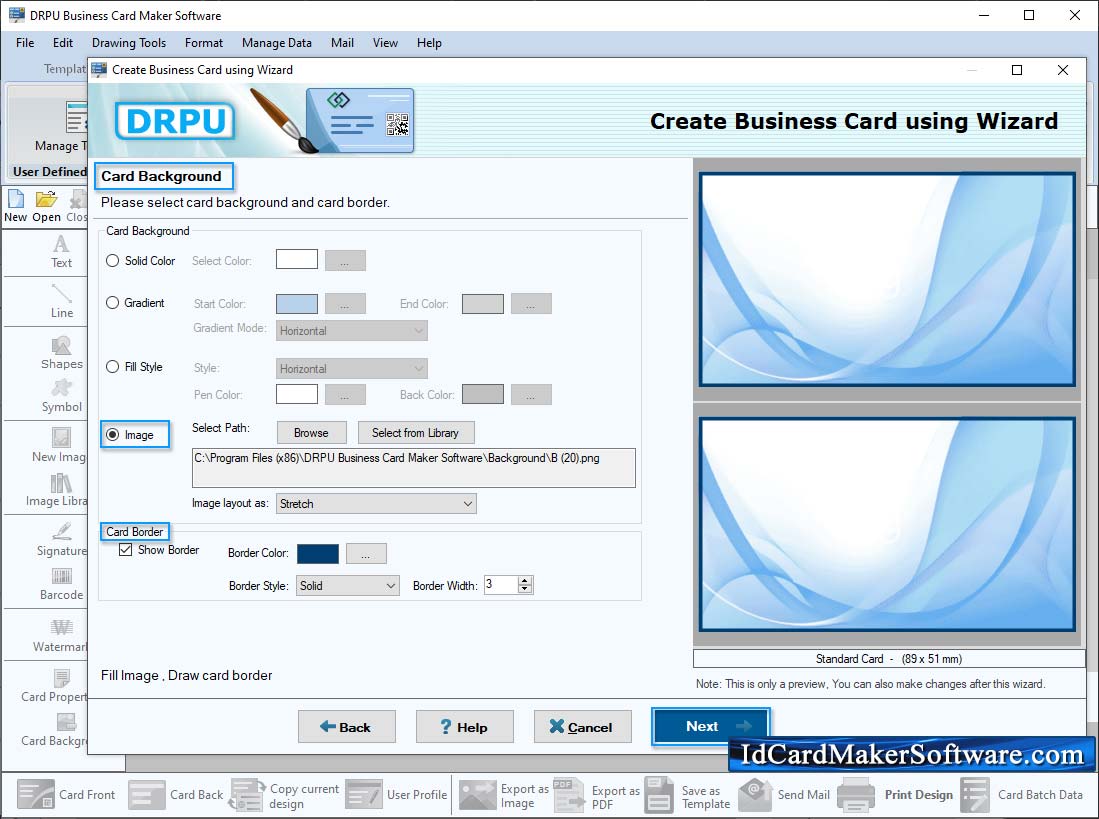This screenshot has width=1099, height=819.
Task: Switch to Card Front view
Action: [x=66, y=794]
